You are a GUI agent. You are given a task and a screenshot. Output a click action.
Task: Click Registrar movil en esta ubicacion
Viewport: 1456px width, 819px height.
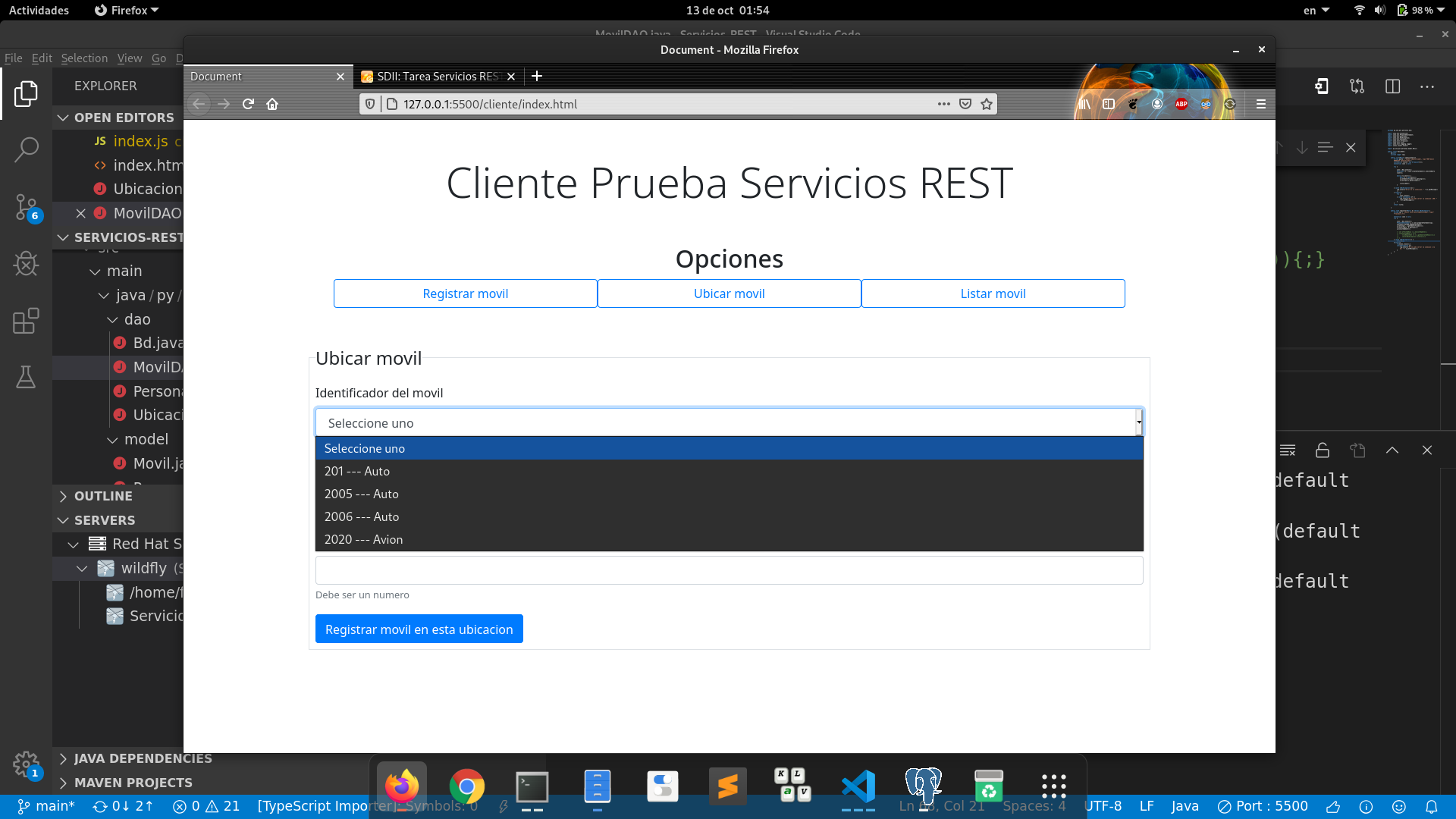(x=419, y=629)
